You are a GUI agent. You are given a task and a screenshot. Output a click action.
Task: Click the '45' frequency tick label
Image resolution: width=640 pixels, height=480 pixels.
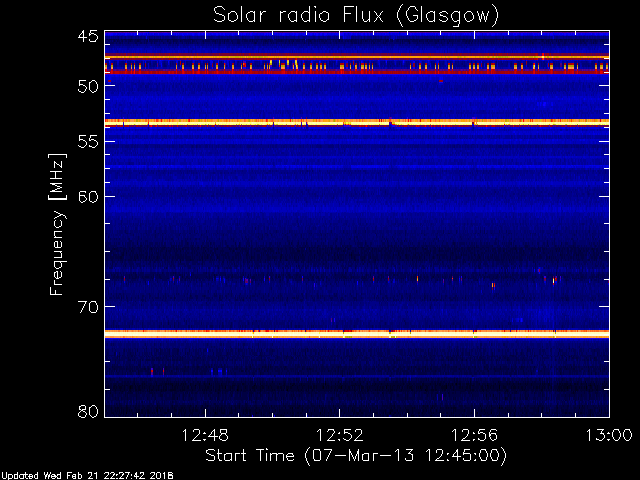[x=88, y=36]
